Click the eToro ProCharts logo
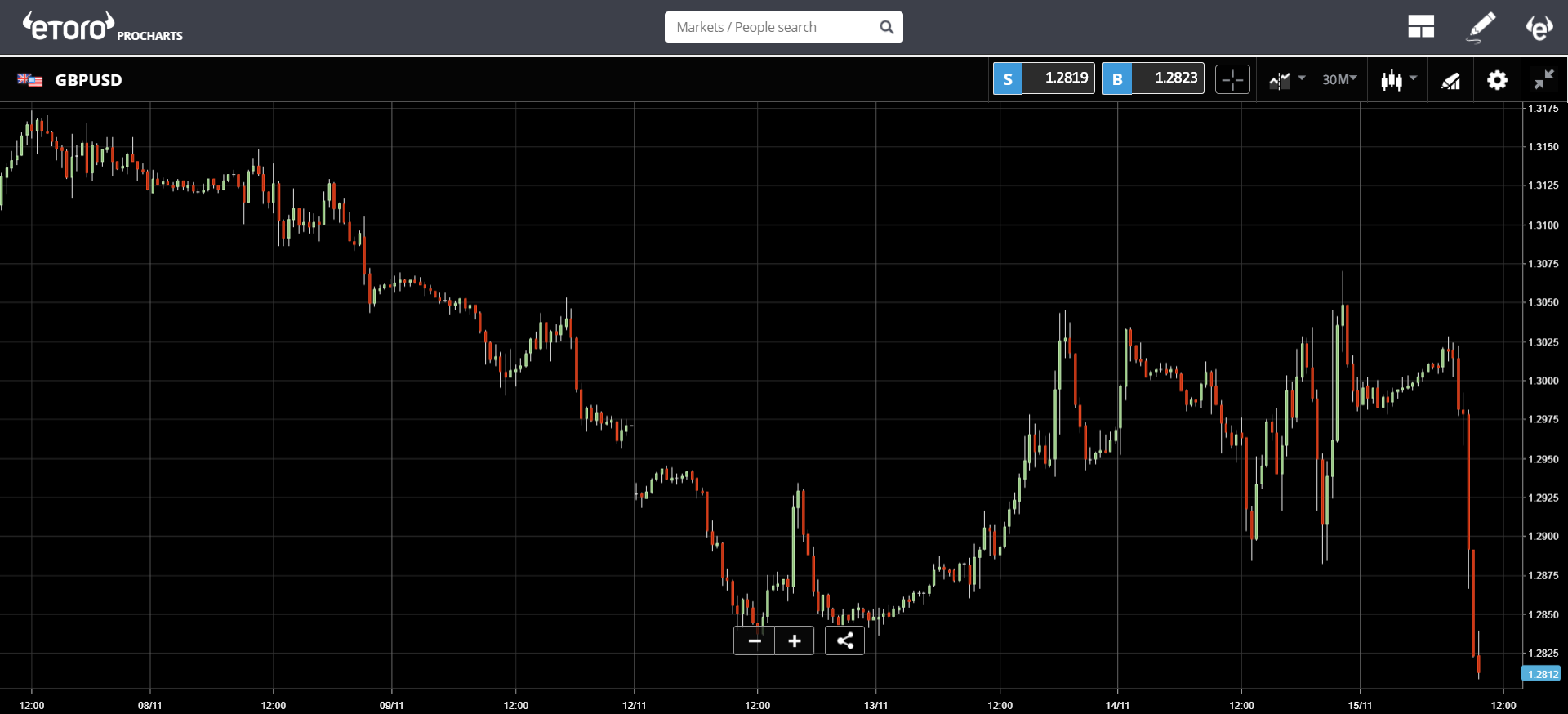 click(102, 27)
